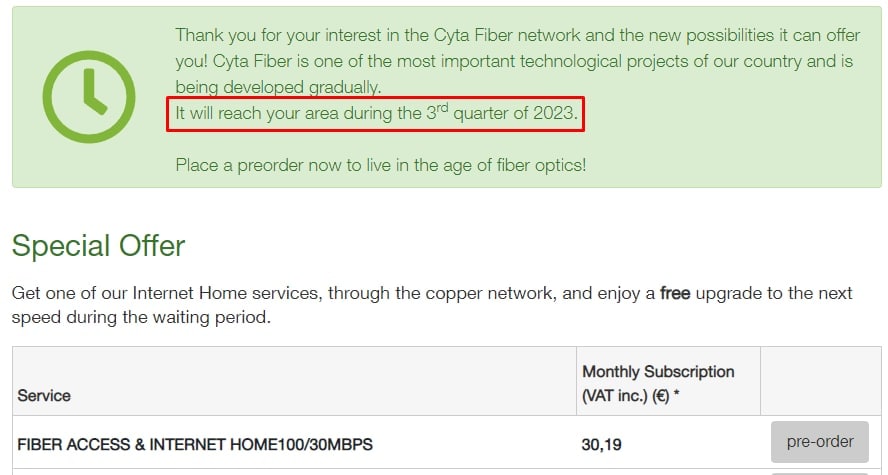Click the partially visible button below pre-order
Screen dimensions: 888x475
pyautogui.click(x=819, y=472)
